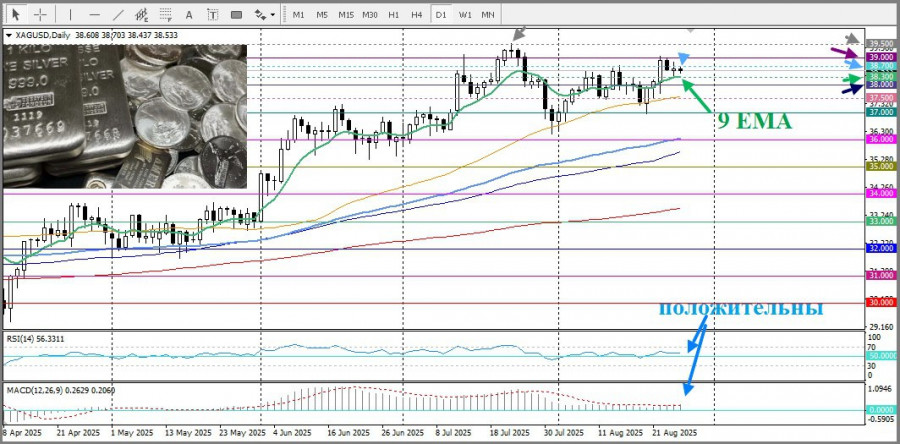Select the text 'A' tool
The height and width of the screenshot is (444, 900).
click(189, 14)
